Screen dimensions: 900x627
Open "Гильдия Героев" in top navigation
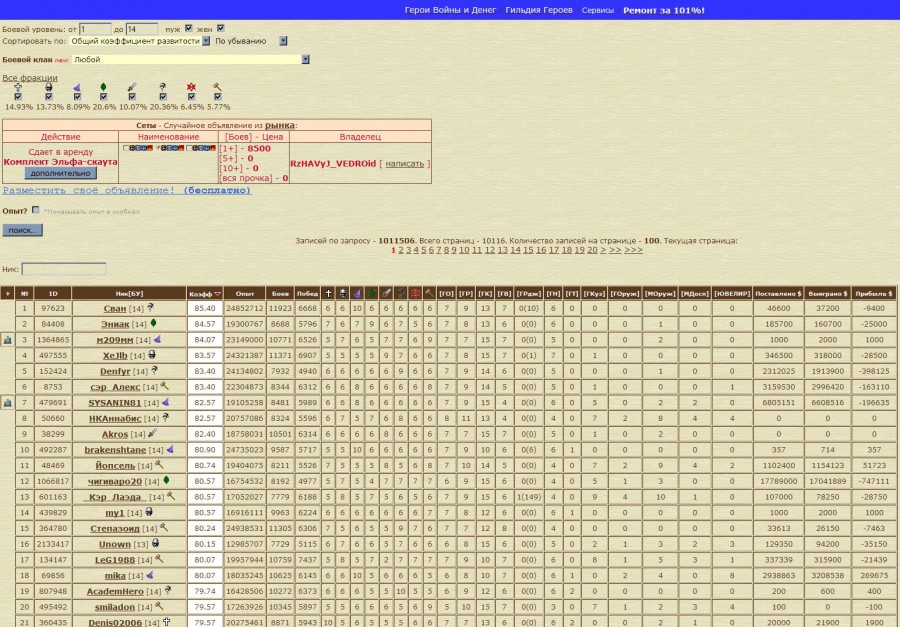tap(539, 10)
